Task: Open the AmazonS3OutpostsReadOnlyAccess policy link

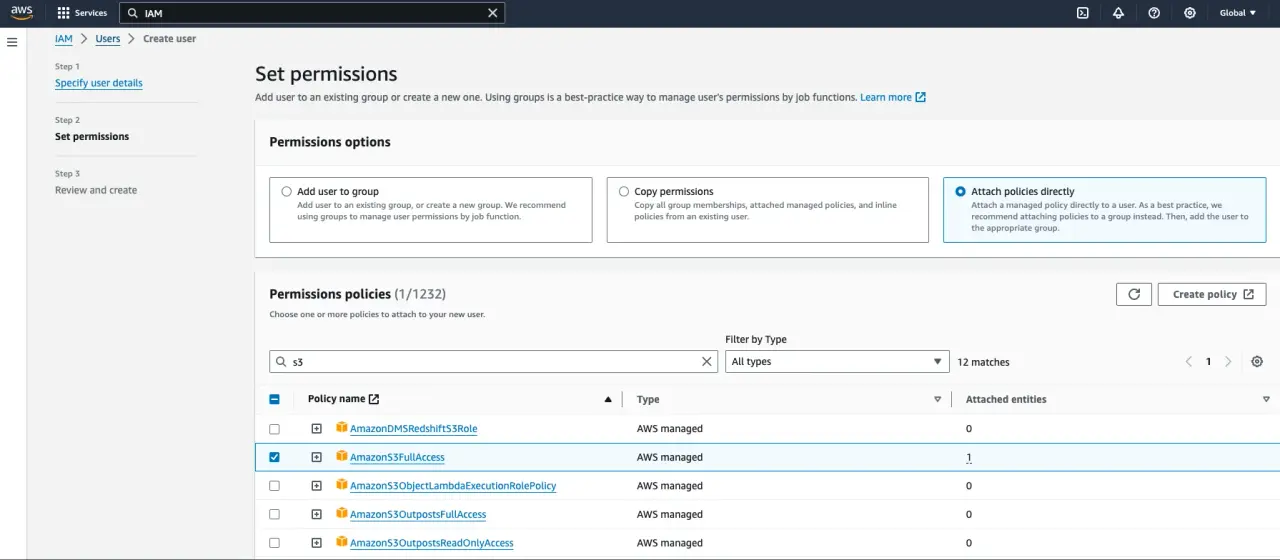Action: point(432,543)
